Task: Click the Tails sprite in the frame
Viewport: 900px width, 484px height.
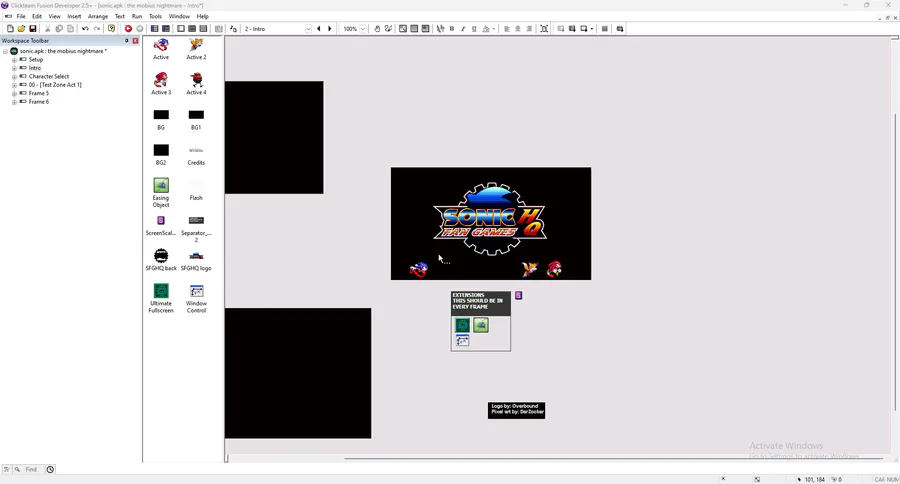Action: [x=530, y=268]
